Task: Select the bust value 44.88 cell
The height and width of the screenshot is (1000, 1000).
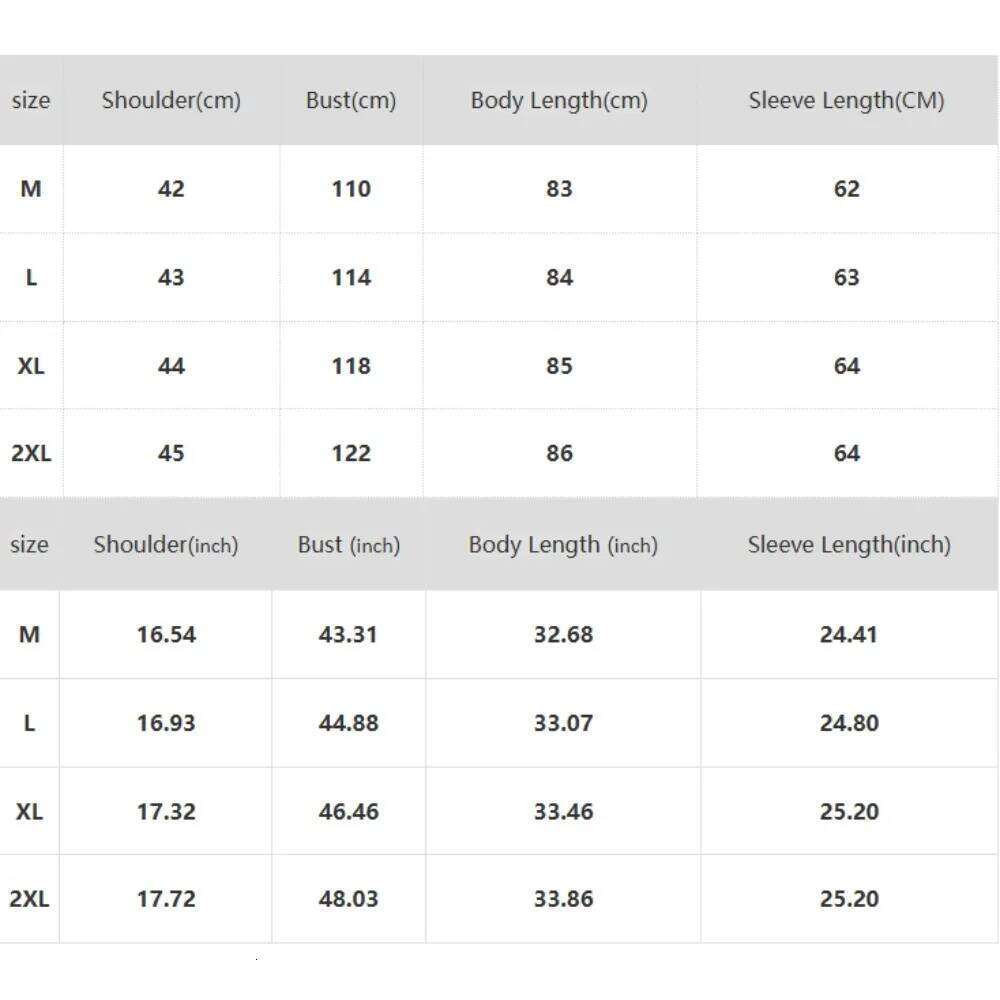Action: pyautogui.click(x=348, y=723)
